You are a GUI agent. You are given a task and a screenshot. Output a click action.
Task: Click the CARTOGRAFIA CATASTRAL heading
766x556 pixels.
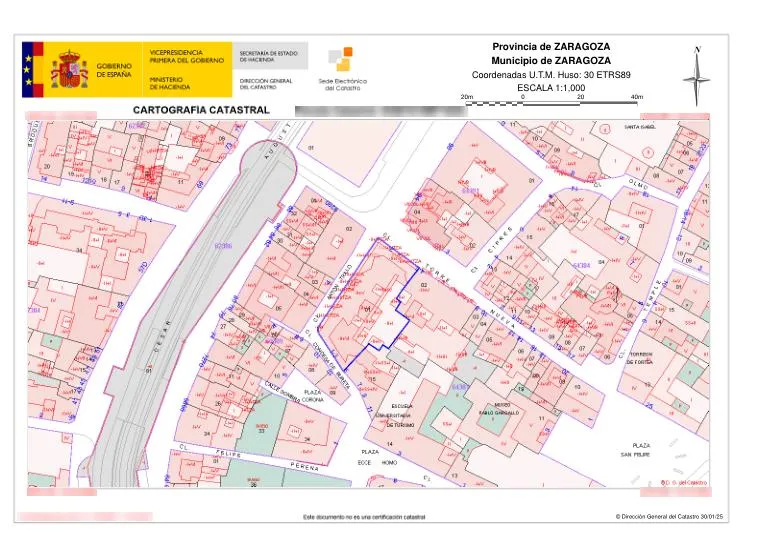click(201, 110)
